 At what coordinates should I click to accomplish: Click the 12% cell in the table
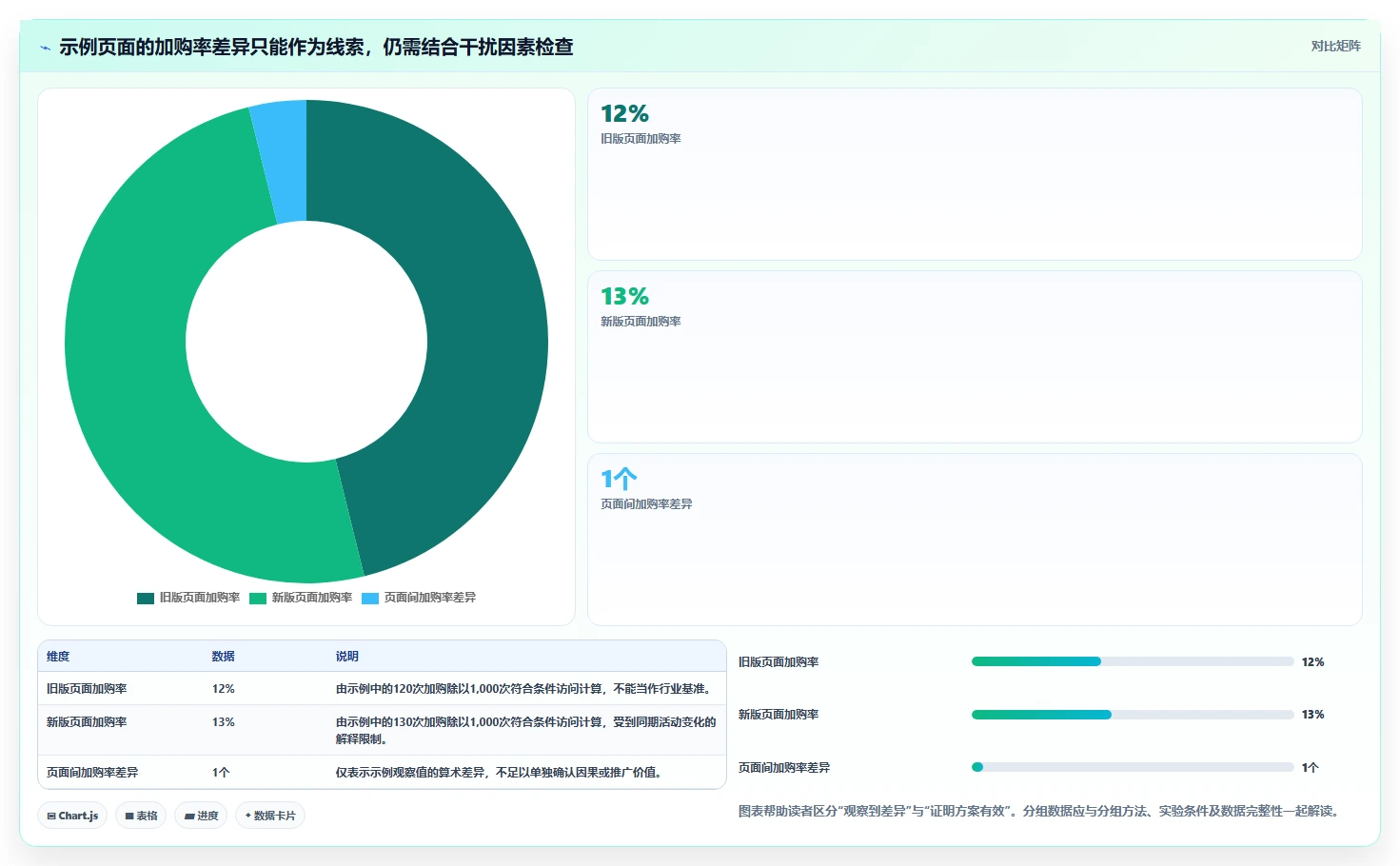click(224, 689)
